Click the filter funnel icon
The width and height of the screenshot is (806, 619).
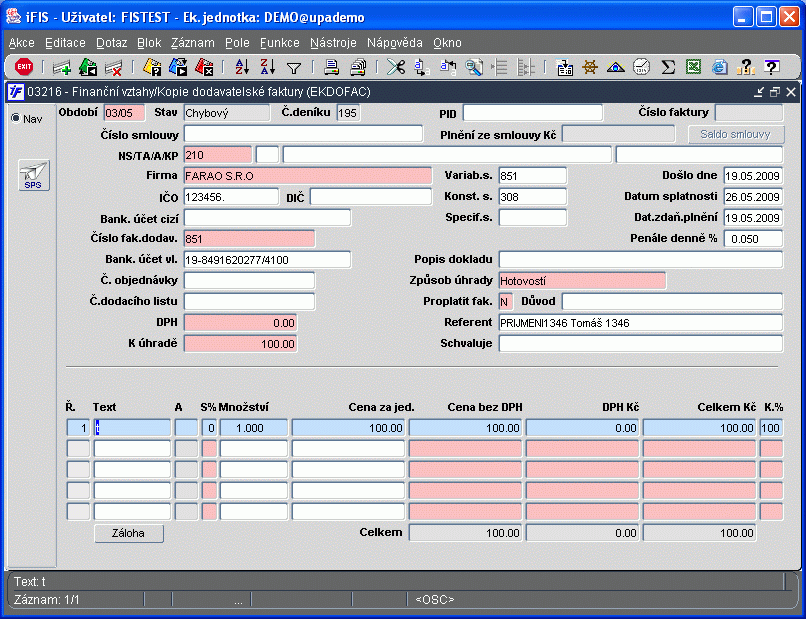tap(294, 67)
